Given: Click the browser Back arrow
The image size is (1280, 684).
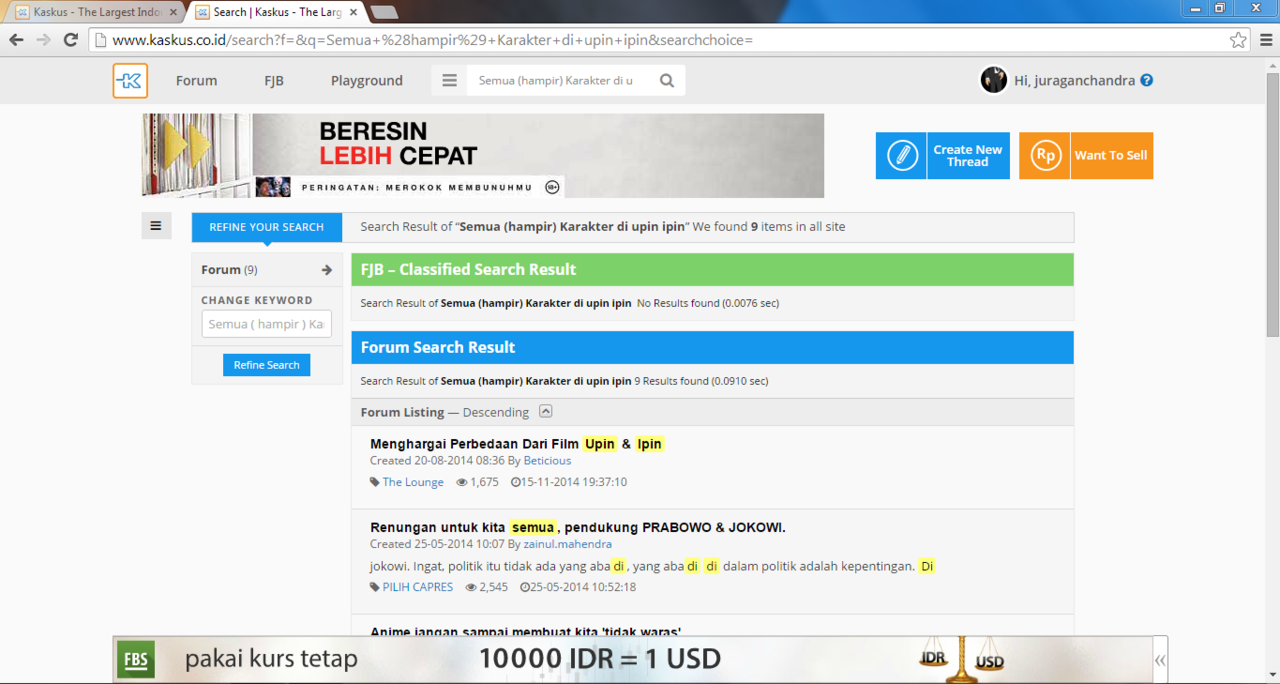Looking at the screenshot, I should tap(16, 40).
